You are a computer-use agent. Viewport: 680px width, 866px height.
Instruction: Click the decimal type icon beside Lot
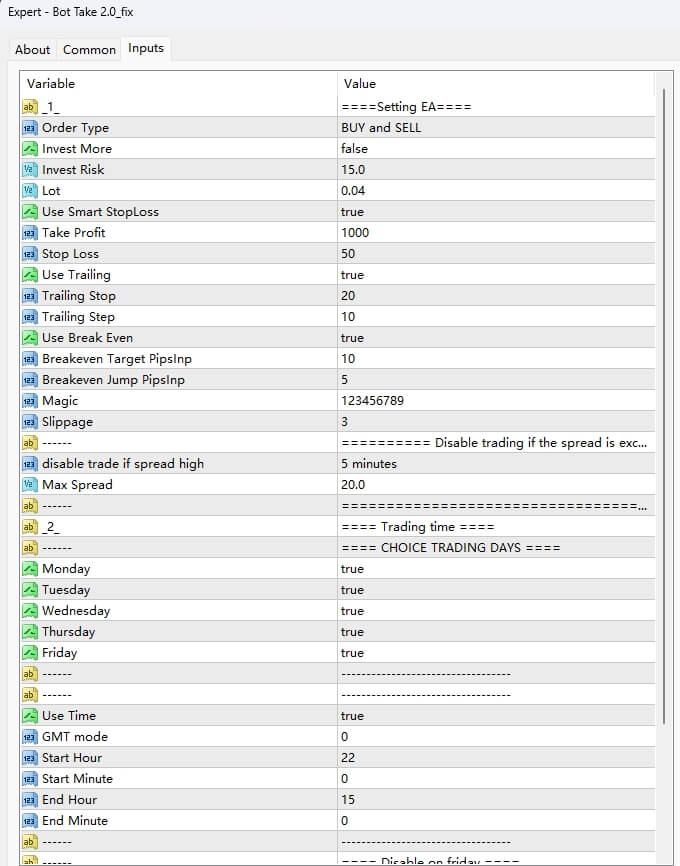tap(29, 191)
